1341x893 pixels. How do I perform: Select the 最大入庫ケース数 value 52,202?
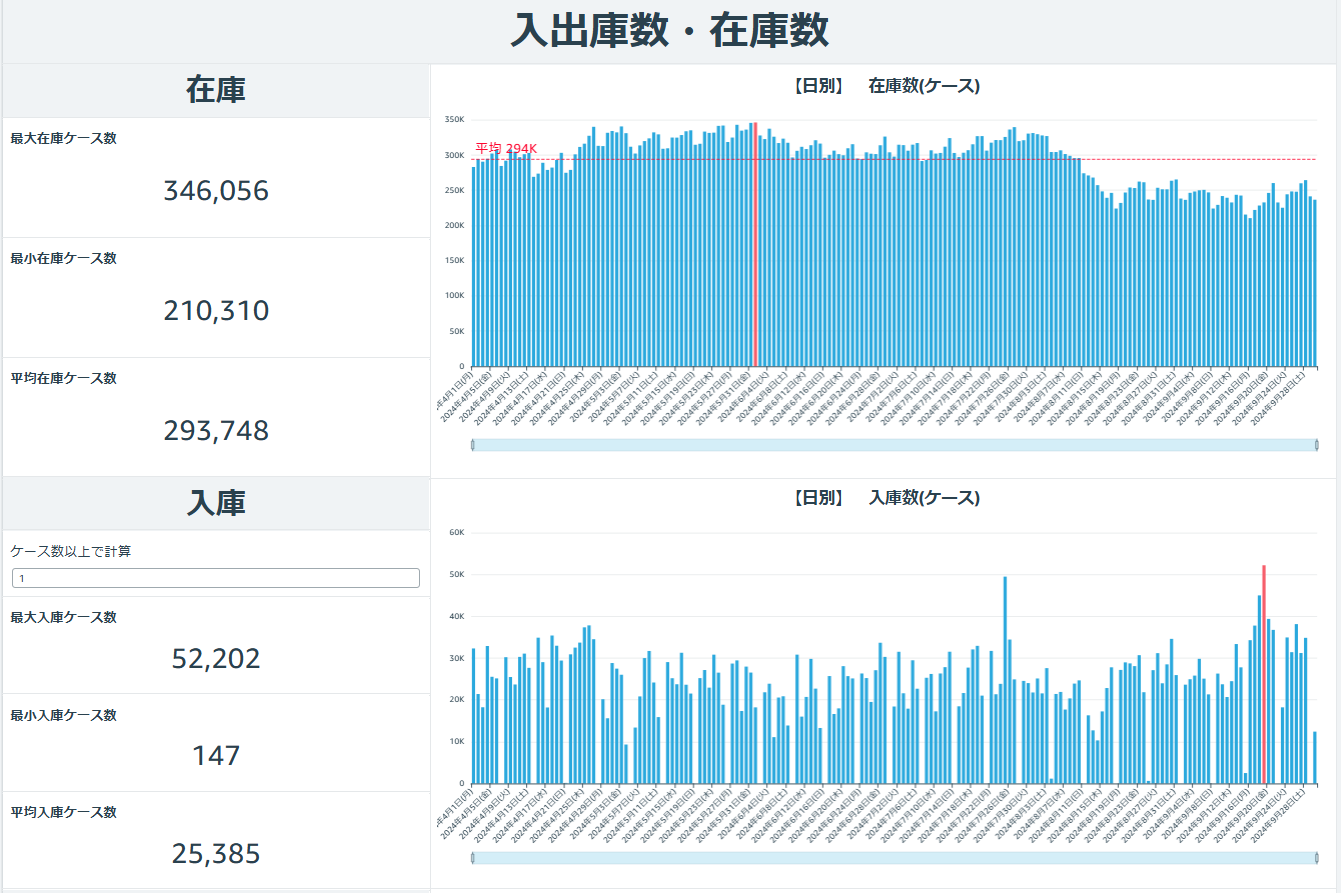(x=216, y=659)
